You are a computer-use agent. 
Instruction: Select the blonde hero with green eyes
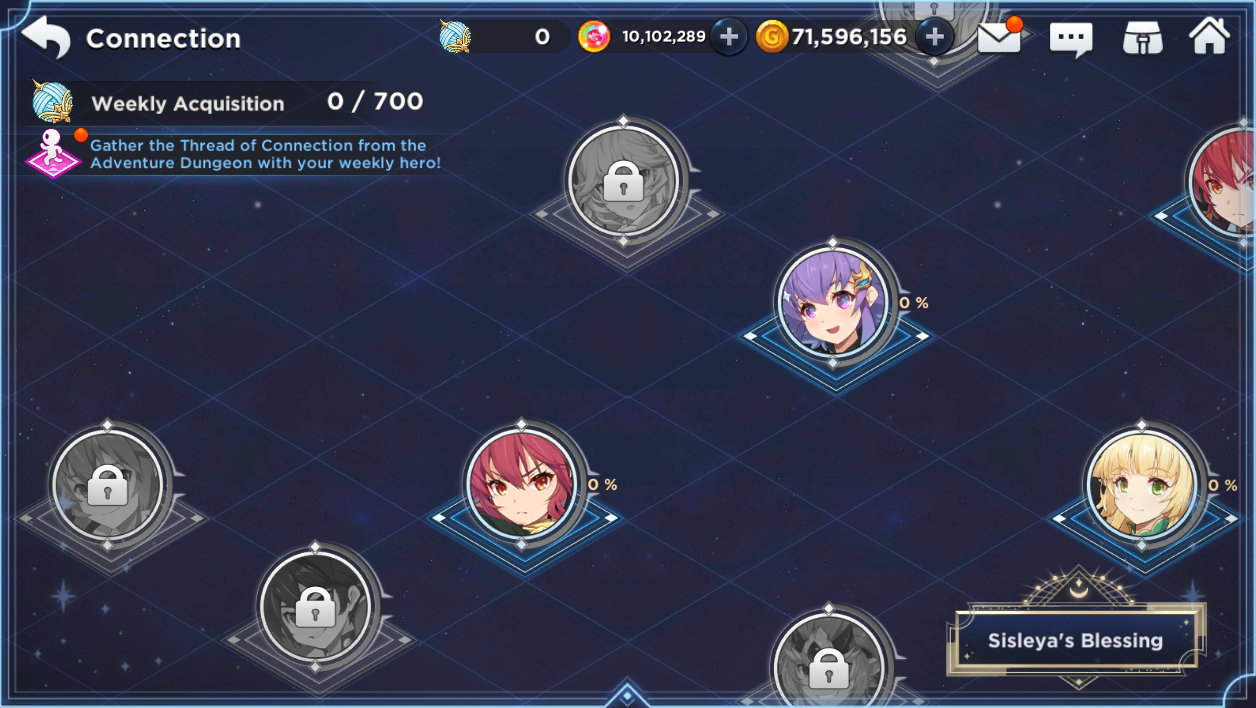tap(1142, 484)
